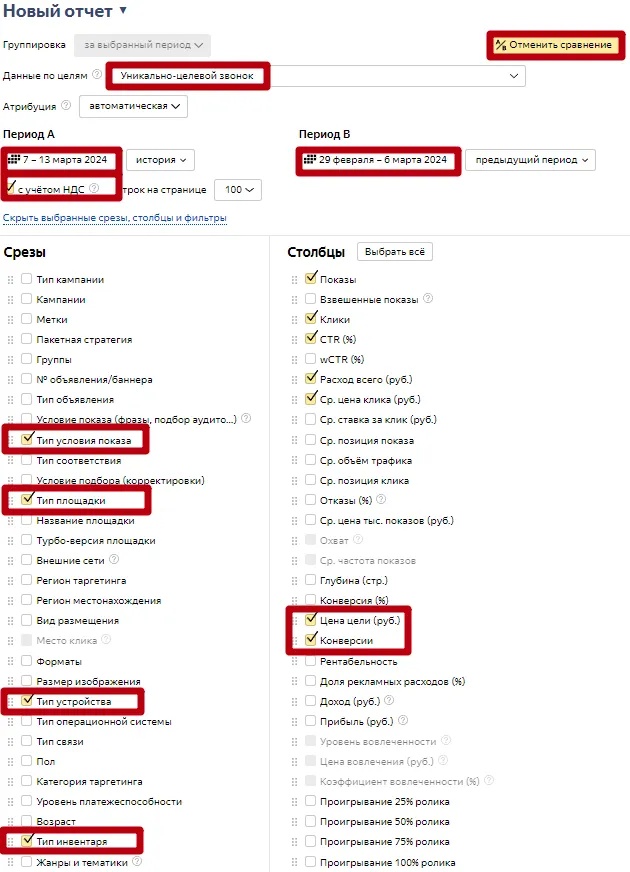Image resolution: width=630 pixels, height=872 pixels.
Task: Click the help icon next to Внешние сети
Action: click(114, 560)
